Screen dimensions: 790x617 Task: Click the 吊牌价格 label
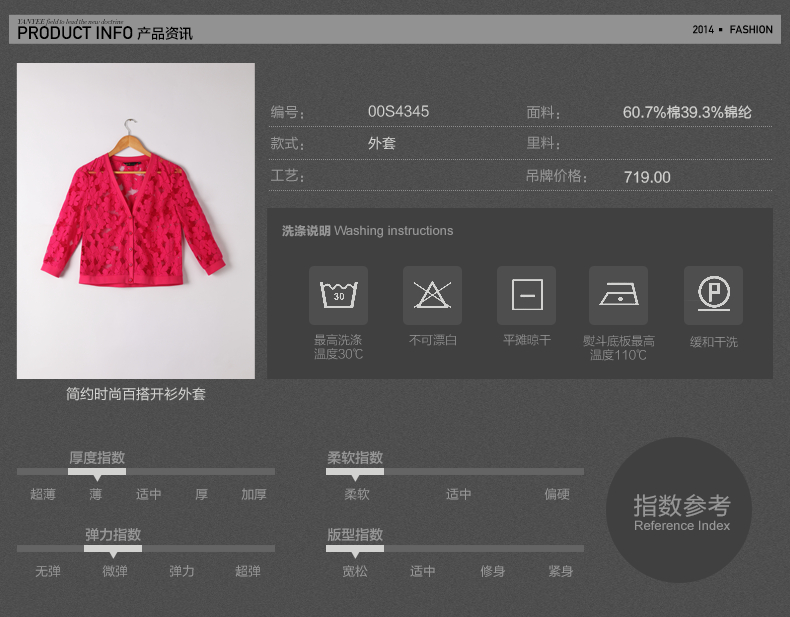click(556, 176)
